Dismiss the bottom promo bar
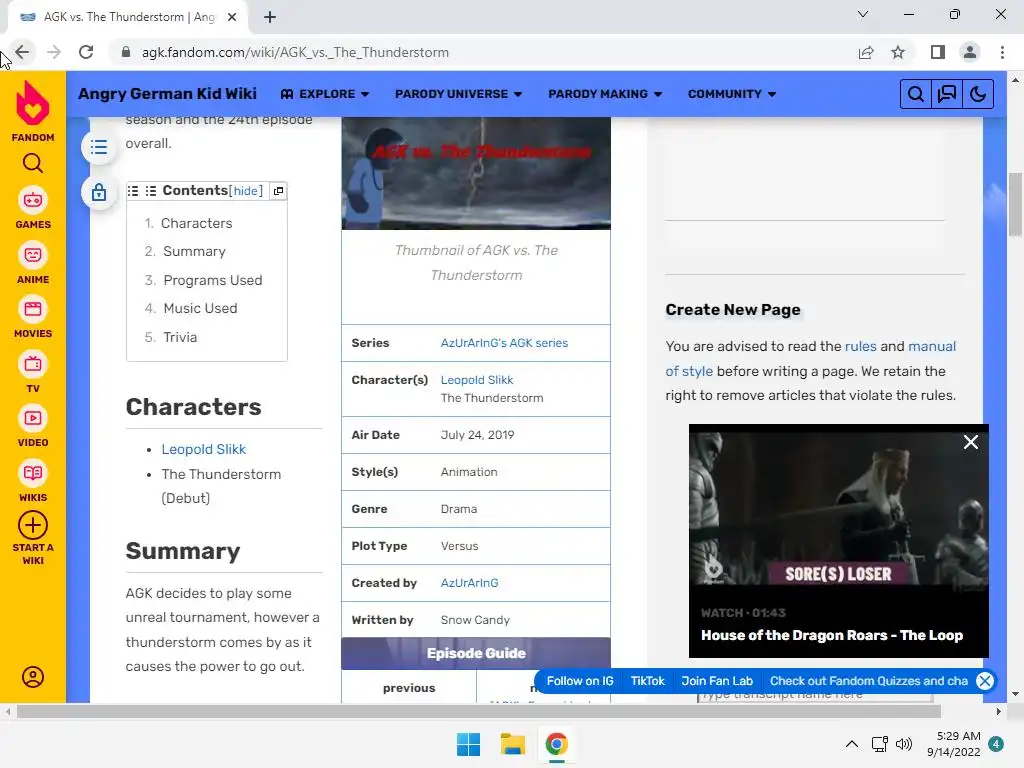The image size is (1024, 768). tap(985, 681)
